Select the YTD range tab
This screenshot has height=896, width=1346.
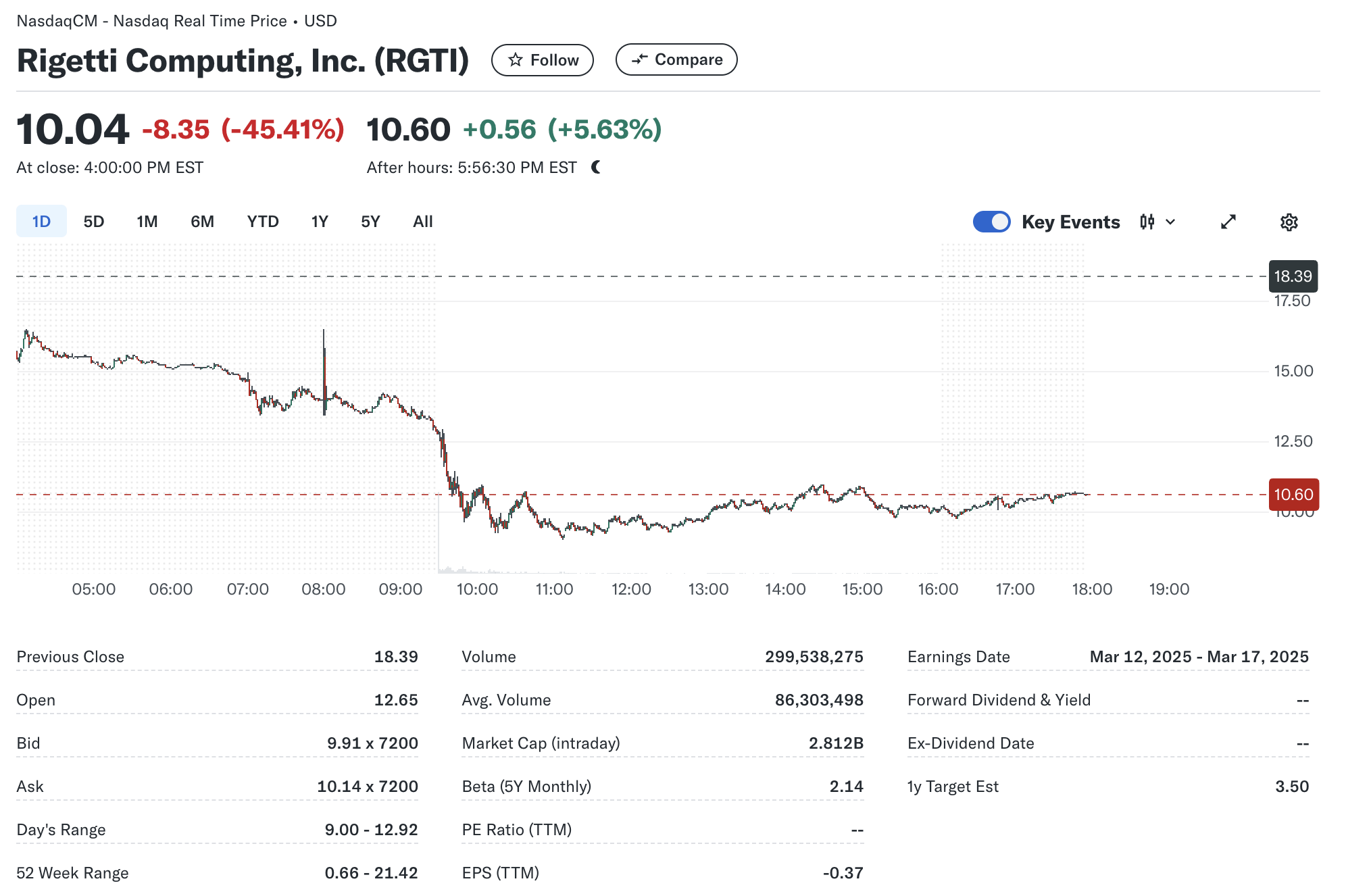click(x=262, y=222)
